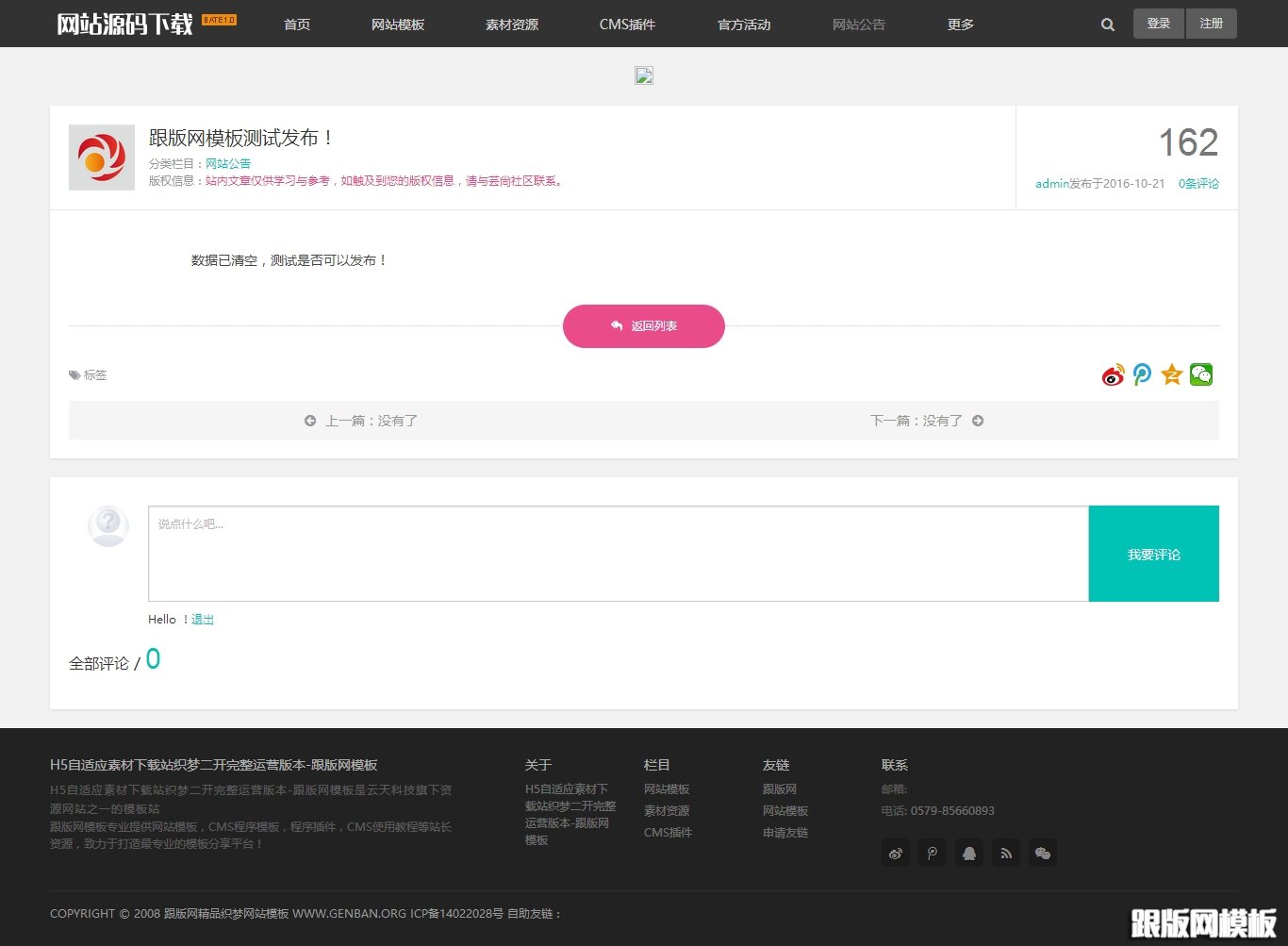Open the CMS插件 navigation item

click(x=627, y=25)
